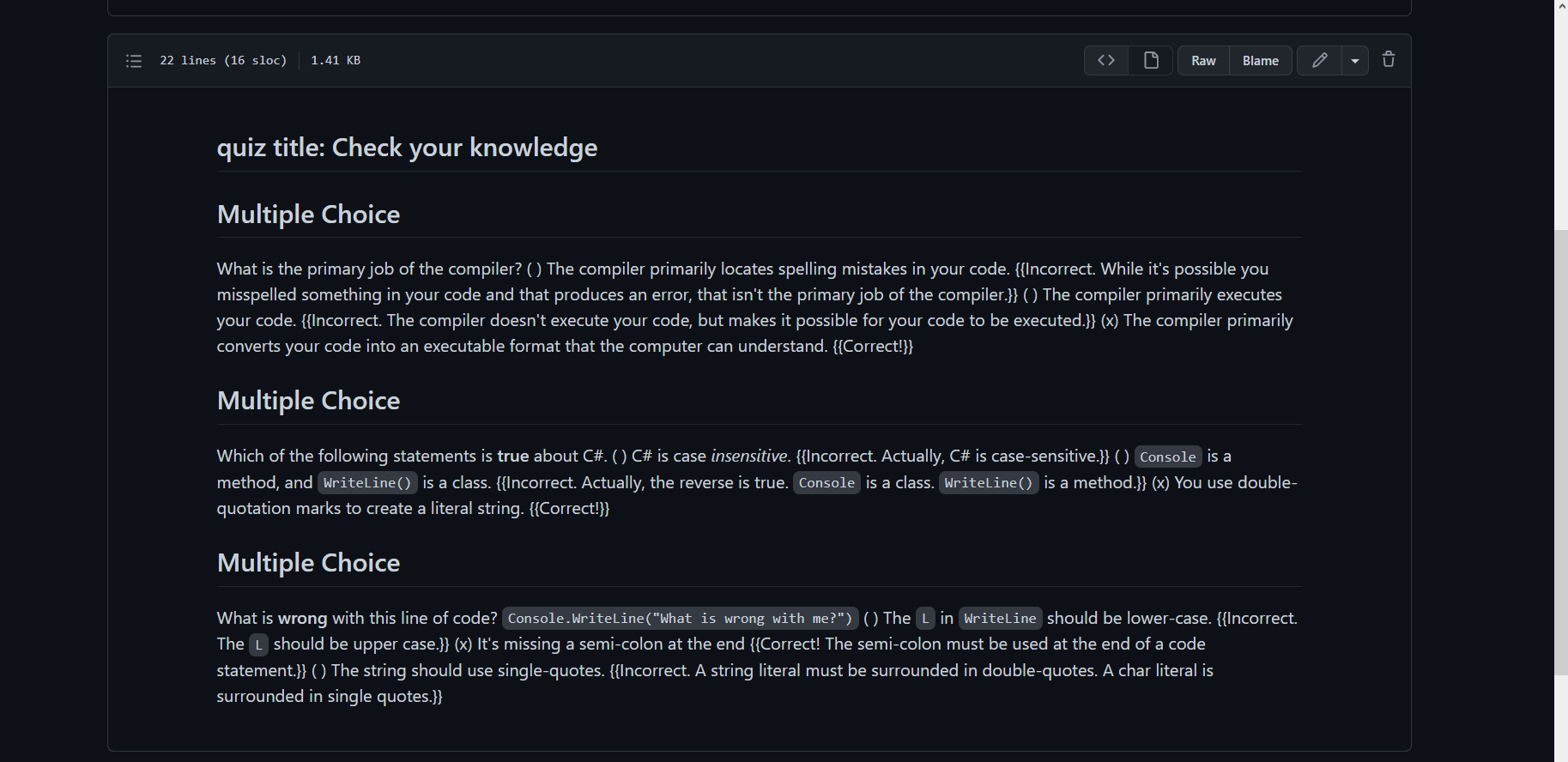
Task: Open the file outline list icon
Action: pyautogui.click(x=134, y=60)
